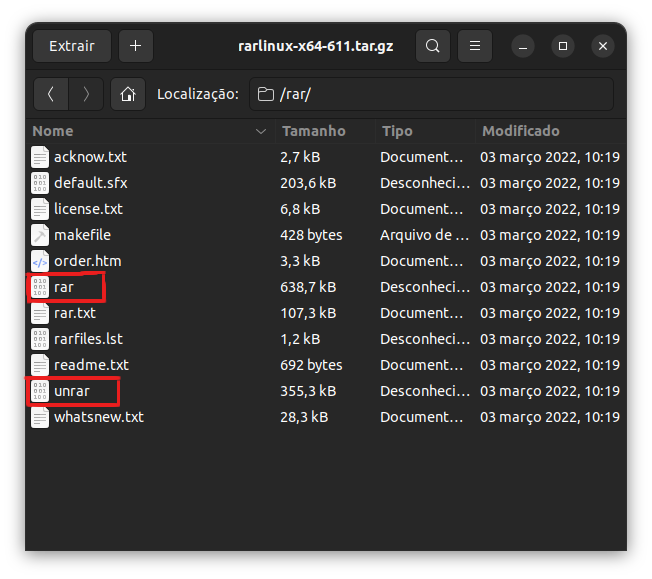Select the acknow.txt file icon
Image resolution: width=652 pixels, height=579 pixels.
click(x=40, y=157)
